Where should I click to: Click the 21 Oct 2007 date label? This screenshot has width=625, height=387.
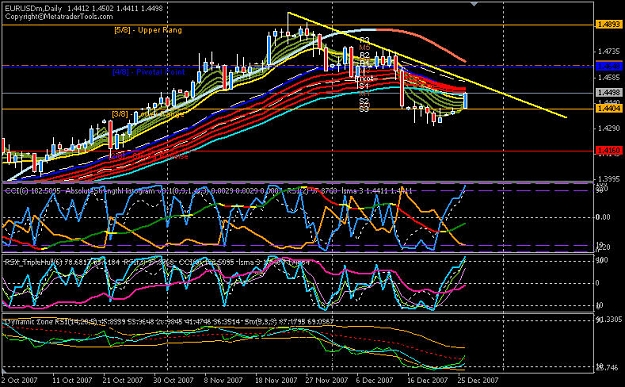coord(123,380)
